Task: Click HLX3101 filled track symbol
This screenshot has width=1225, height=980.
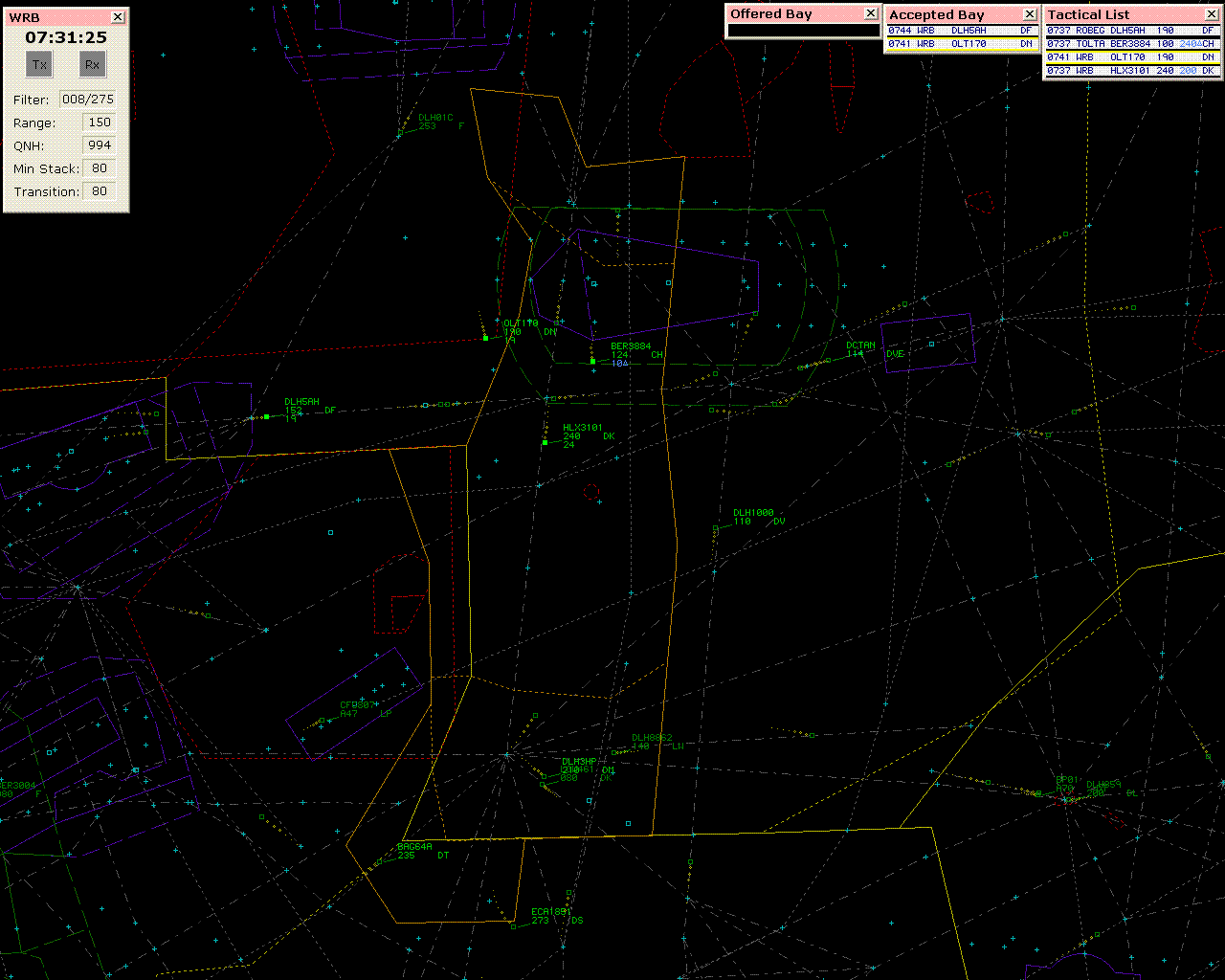Action: pos(545,442)
